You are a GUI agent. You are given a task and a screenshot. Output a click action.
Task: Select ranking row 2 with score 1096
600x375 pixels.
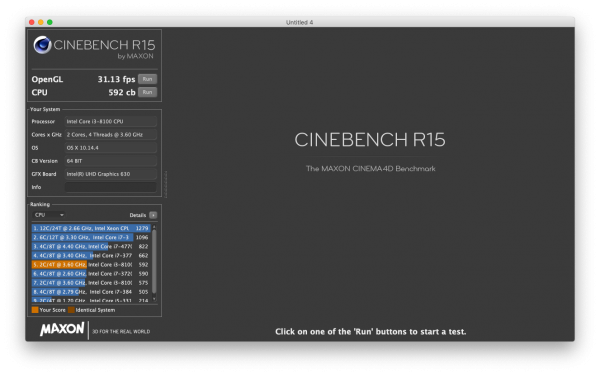point(91,237)
